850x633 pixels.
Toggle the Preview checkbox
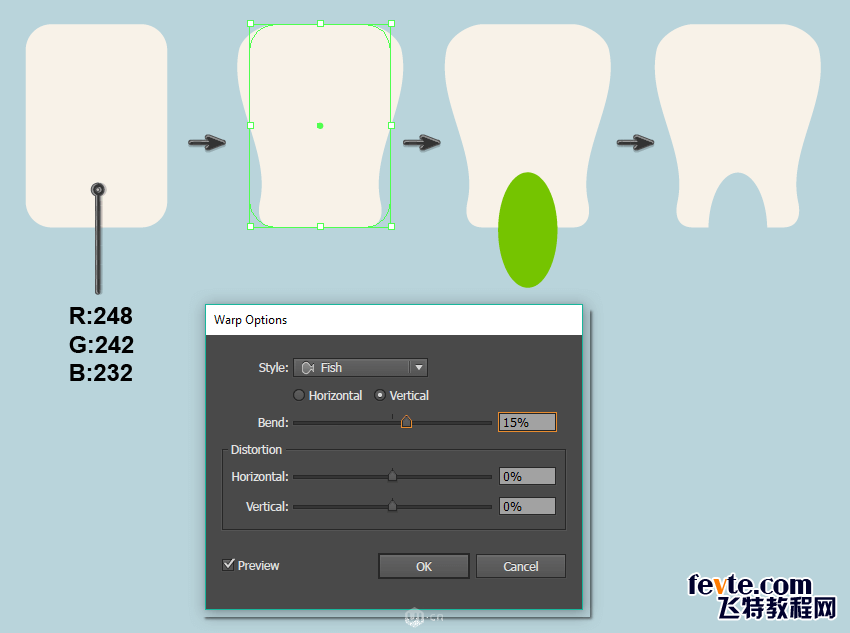click(x=229, y=565)
